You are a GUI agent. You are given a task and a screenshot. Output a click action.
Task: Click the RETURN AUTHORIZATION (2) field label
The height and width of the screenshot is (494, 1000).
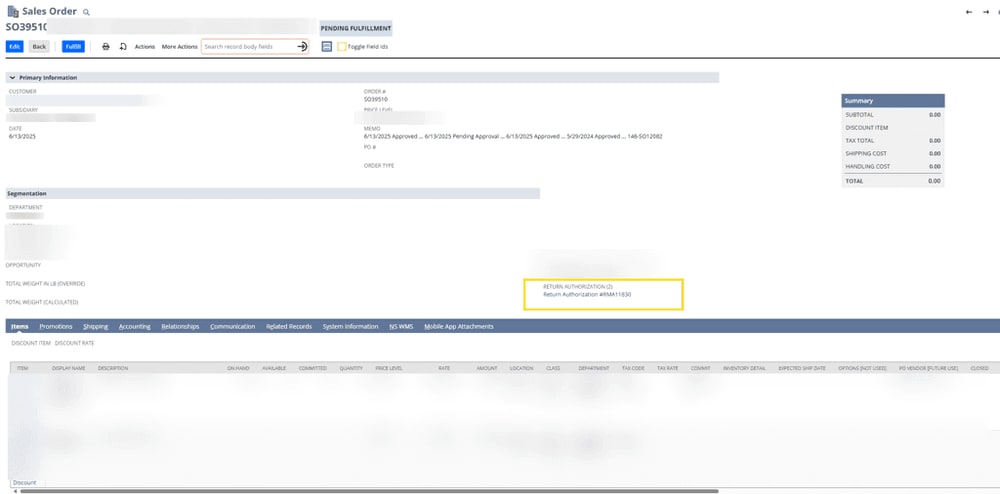click(578, 287)
